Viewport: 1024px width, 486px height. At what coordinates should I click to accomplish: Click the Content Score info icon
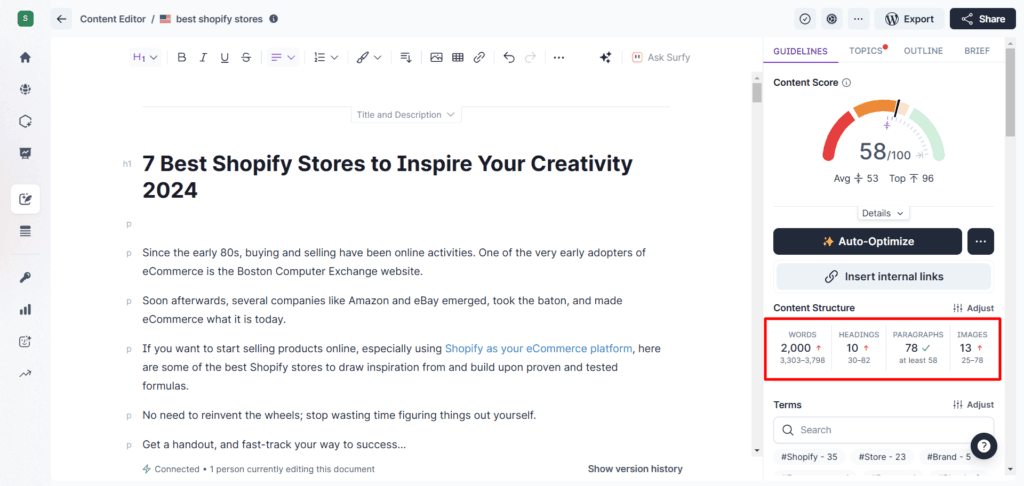pos(846,83)
